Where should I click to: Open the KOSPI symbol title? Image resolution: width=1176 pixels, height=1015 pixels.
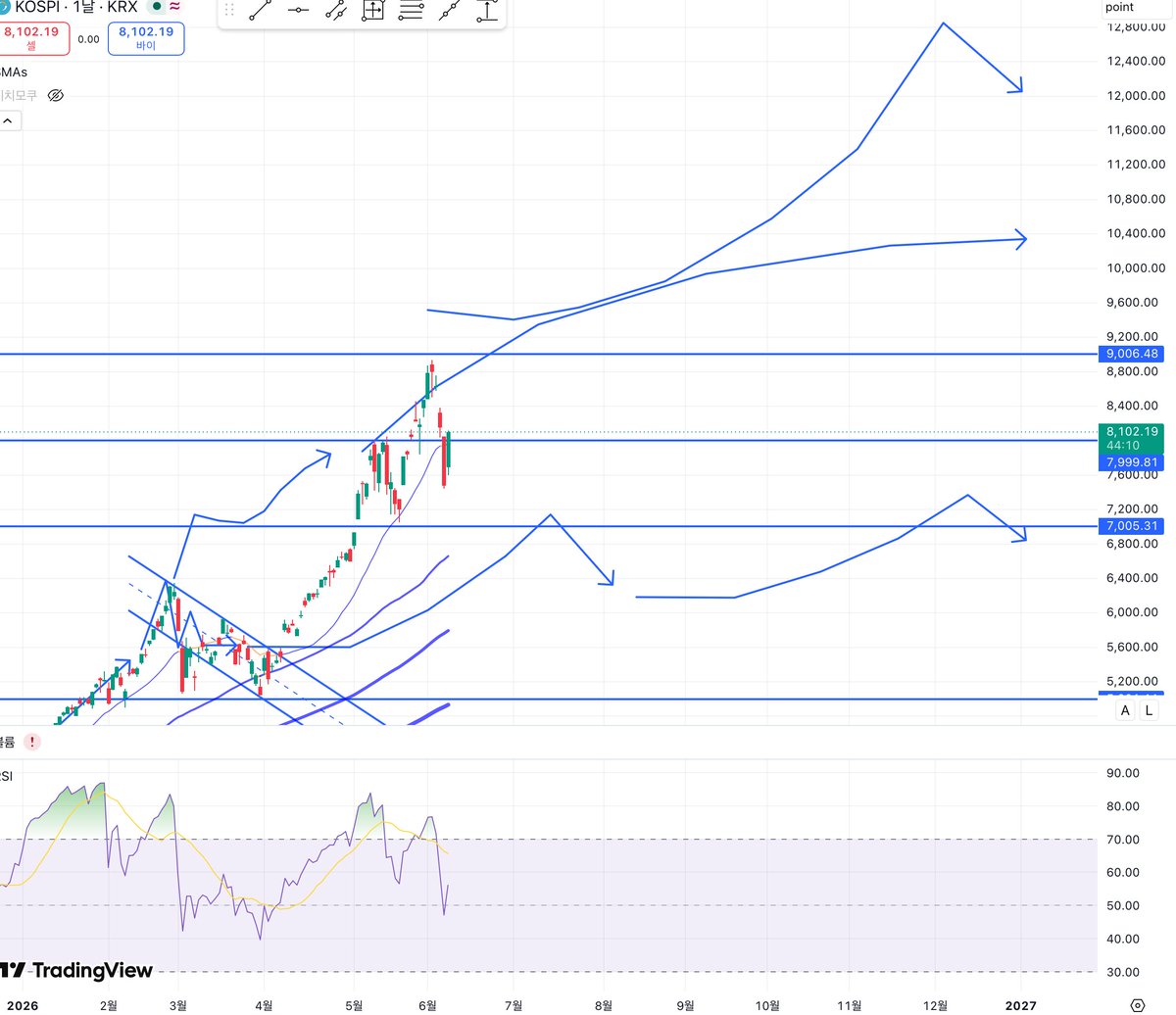[75, 6]
